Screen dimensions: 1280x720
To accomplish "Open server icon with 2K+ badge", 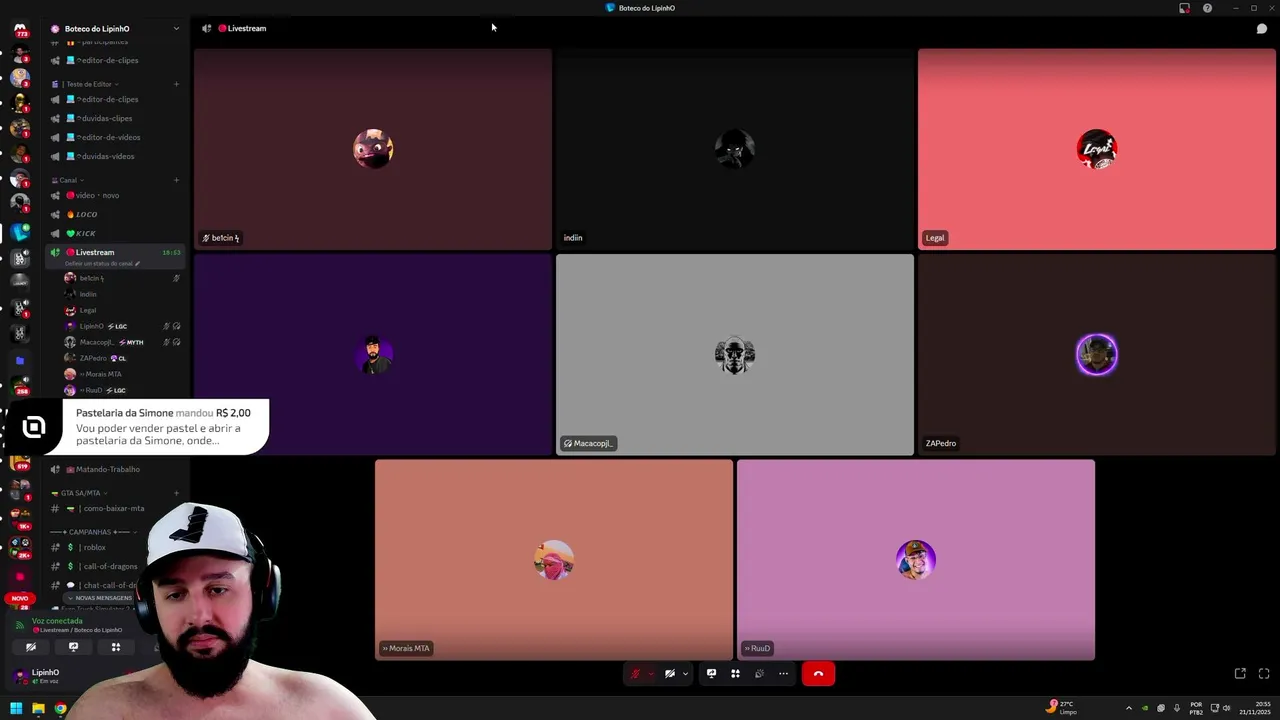I will pos(20,546).
